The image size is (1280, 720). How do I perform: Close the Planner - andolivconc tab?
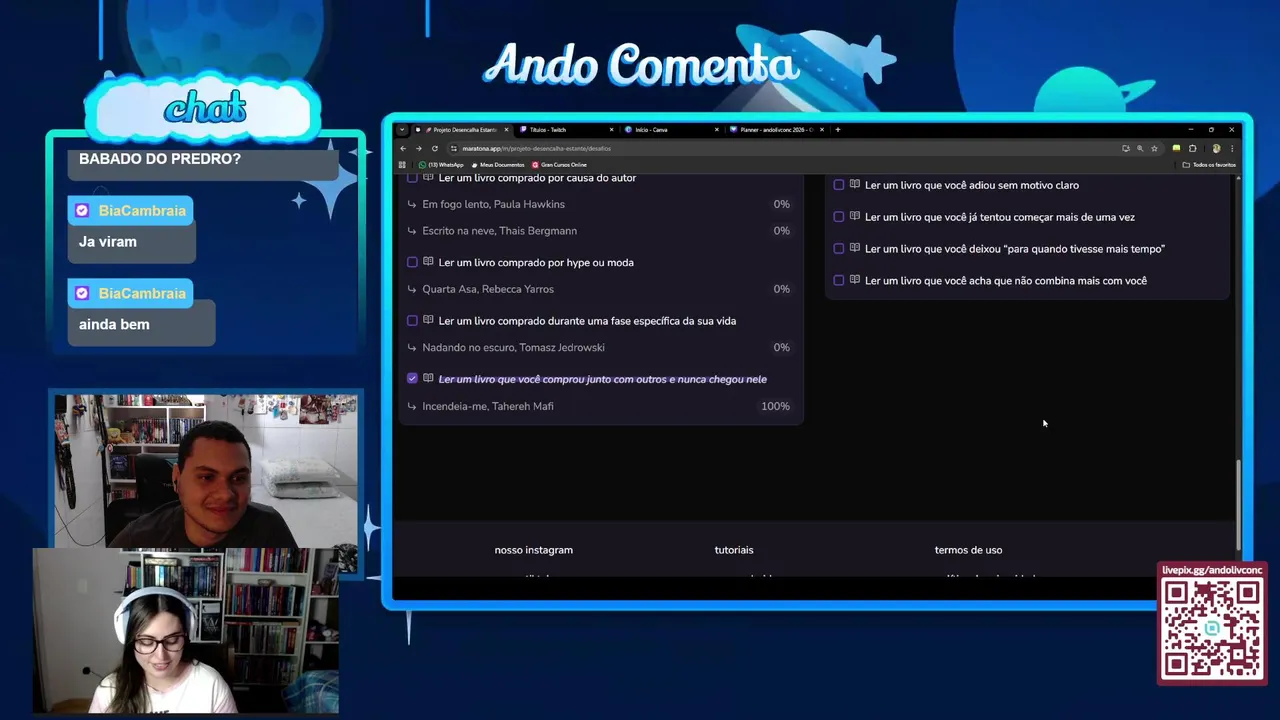click(x=822, y=129)
